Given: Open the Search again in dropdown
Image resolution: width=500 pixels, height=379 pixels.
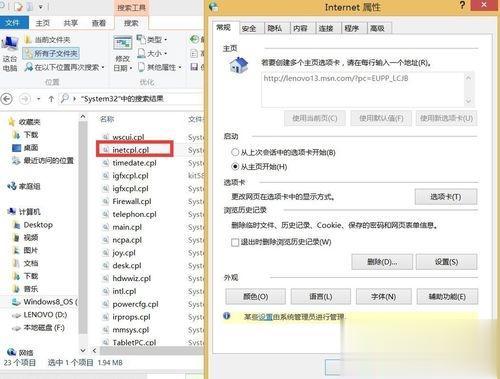Looking at the screenshot, I should pyautogui.click(x=65, y=67).
